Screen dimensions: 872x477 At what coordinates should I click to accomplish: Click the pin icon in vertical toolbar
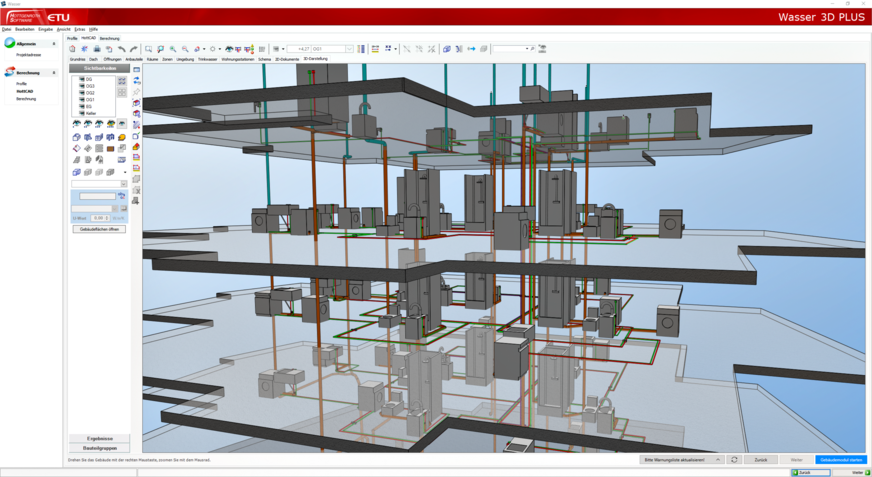click(136, 92)
